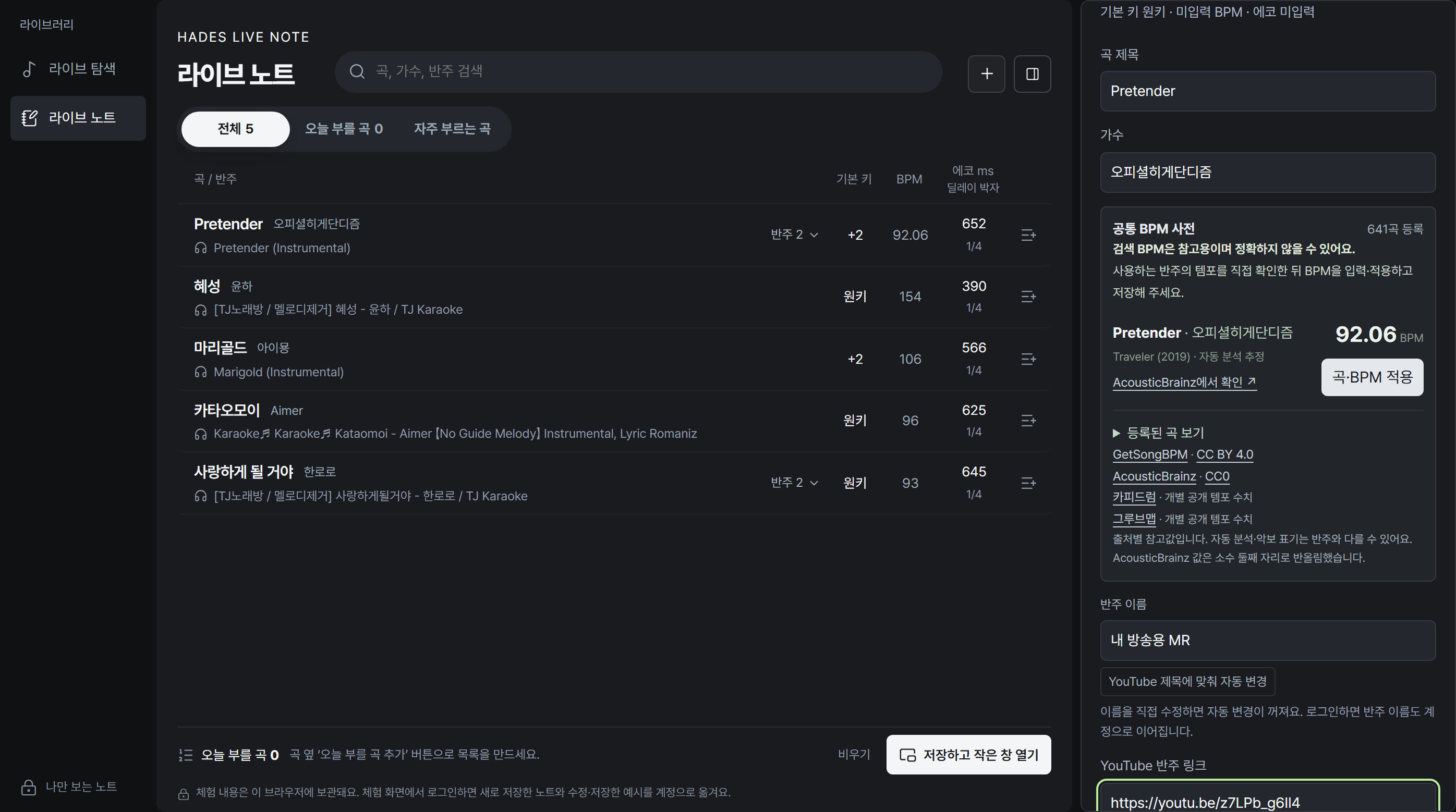Click the 반주 이름 field with 내 방송용 MR
The height and width of the screenshot is (812, 1456).
(x=1267, y=640)
